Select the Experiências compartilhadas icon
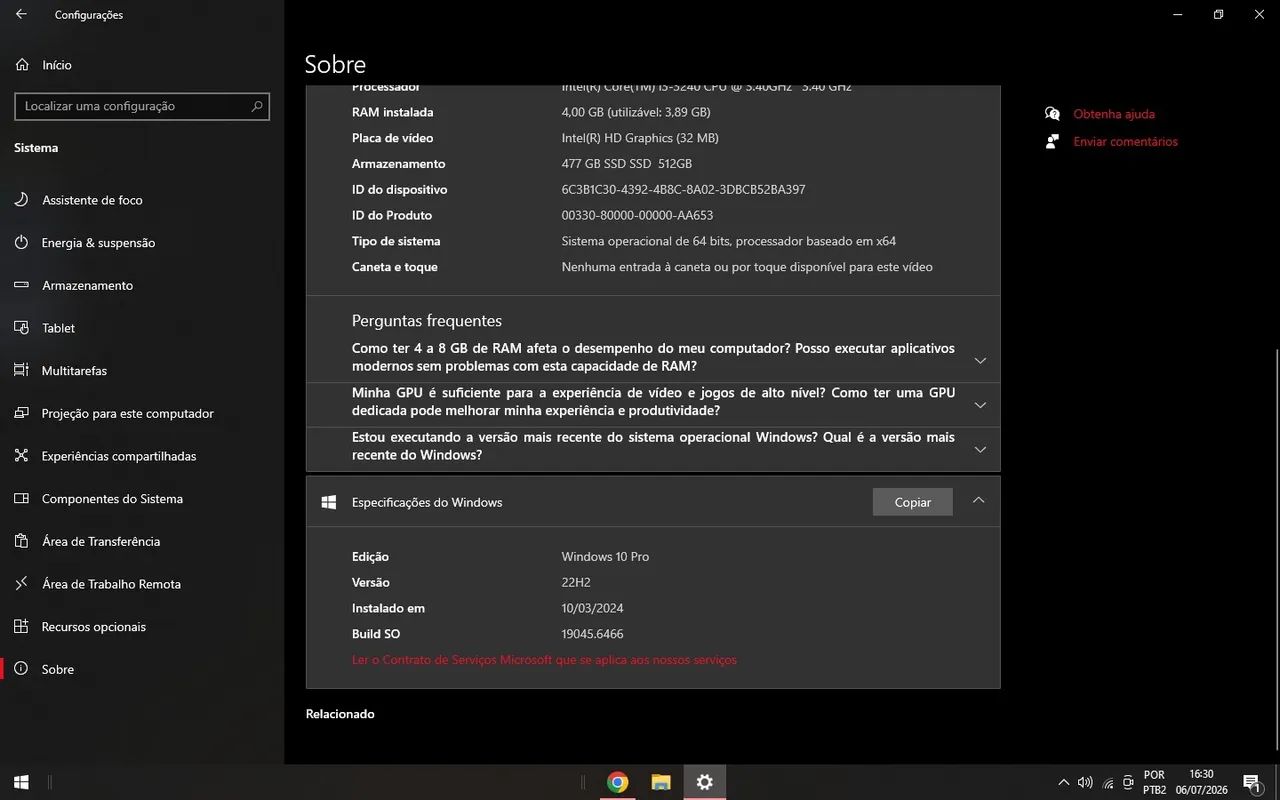Image resolution: width=1280 pixels, height=800 pixels. click(x=22, y=456)
